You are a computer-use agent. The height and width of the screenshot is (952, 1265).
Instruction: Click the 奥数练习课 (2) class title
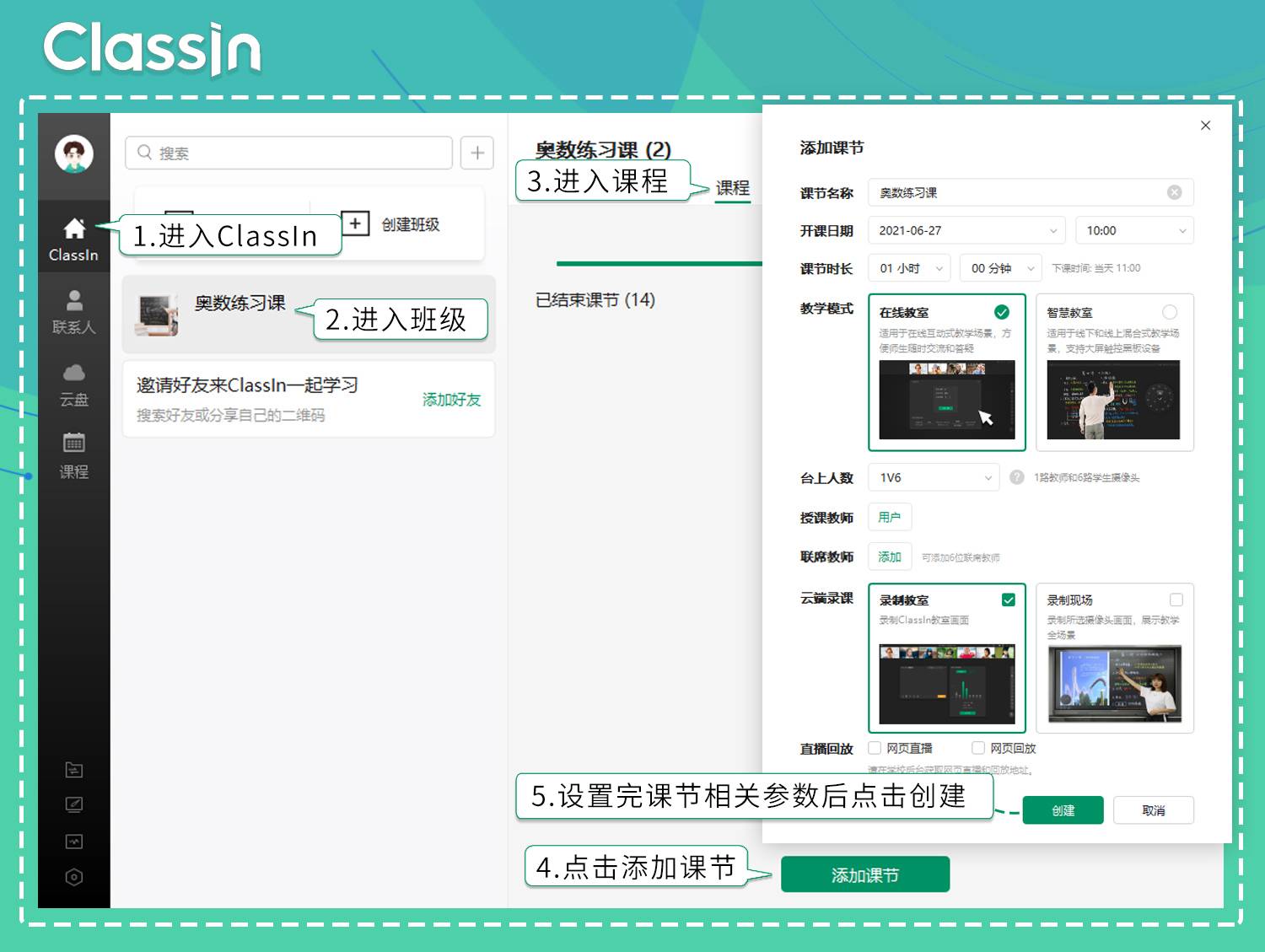(603, 150)
